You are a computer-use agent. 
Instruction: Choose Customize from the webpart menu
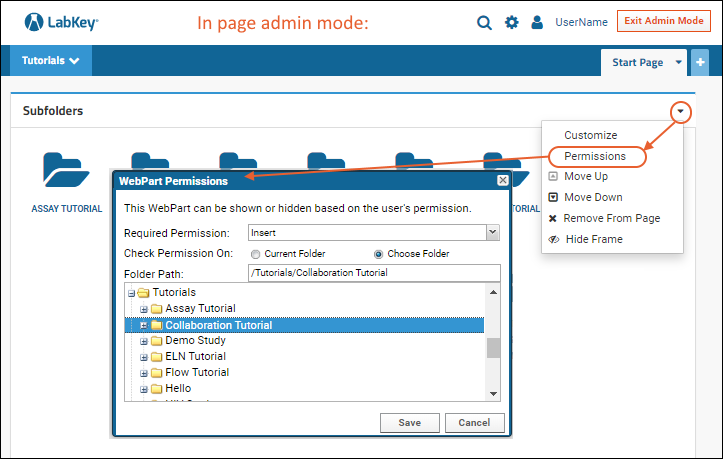coord(590,135)
